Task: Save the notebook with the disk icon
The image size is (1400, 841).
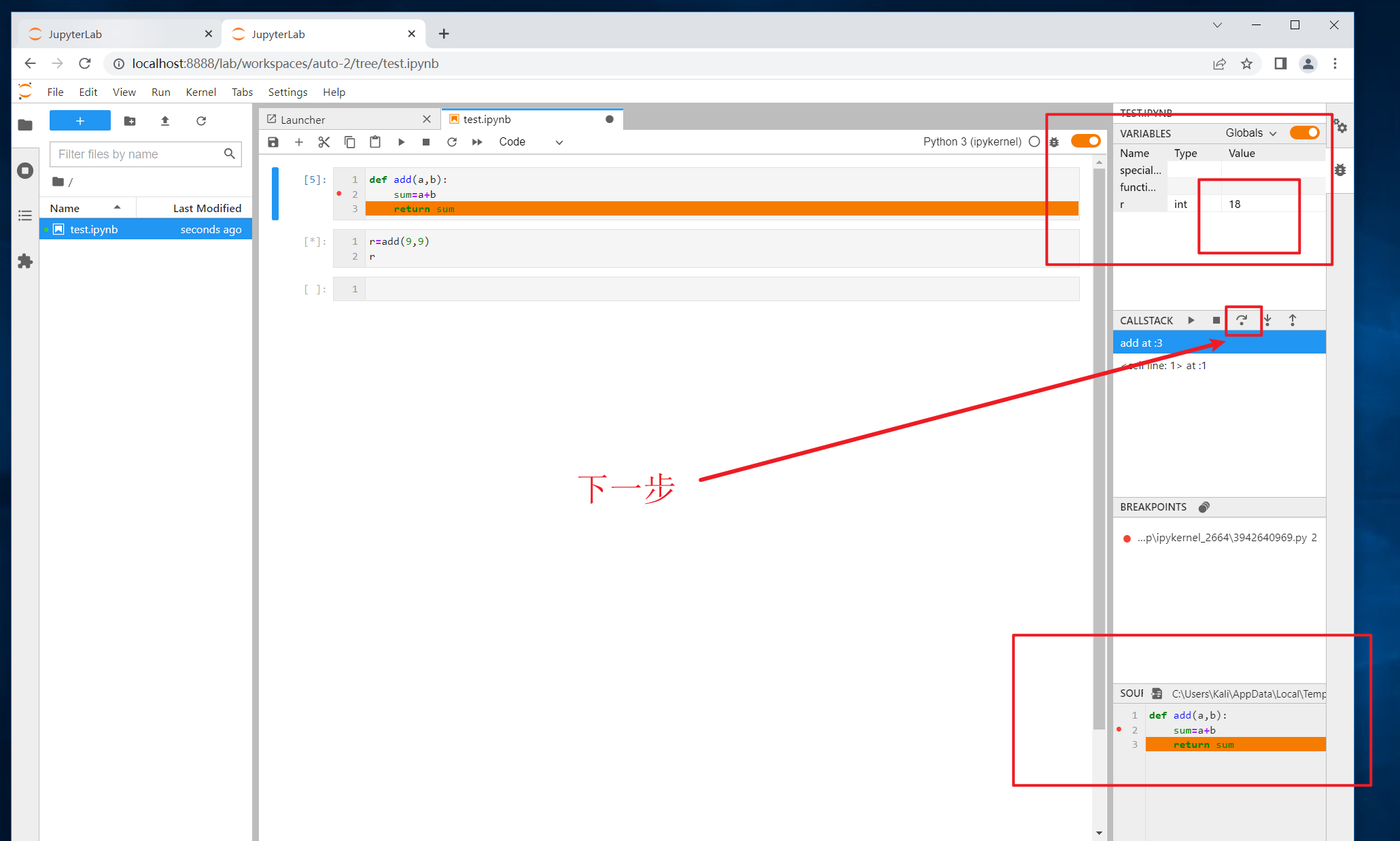Action: 273,142
